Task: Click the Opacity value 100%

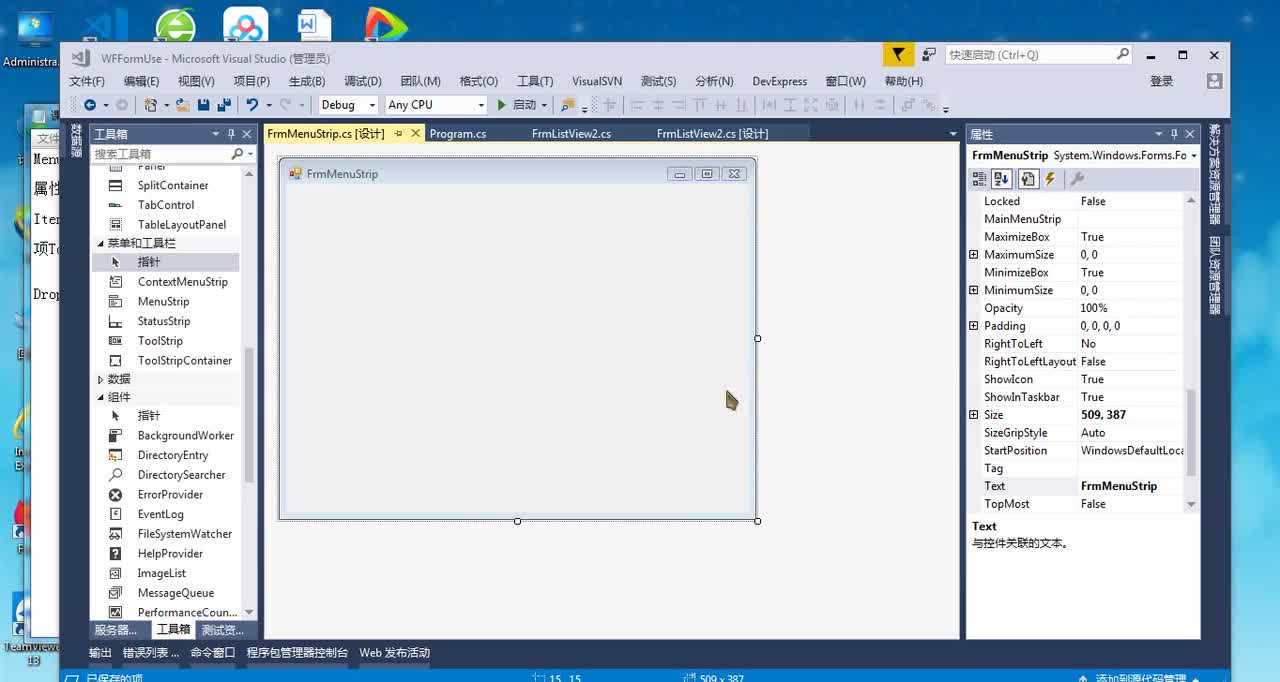Action: [1131, 308]
